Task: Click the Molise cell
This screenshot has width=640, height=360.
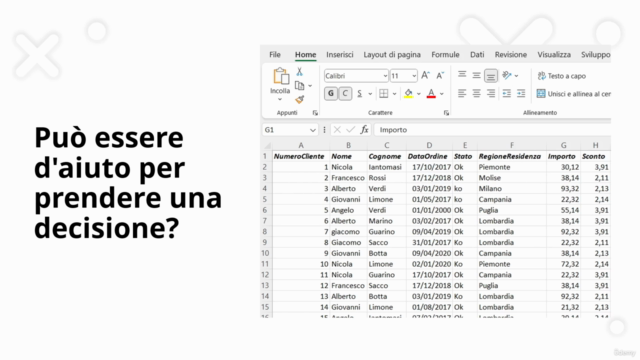Action: tap(511, 178)
